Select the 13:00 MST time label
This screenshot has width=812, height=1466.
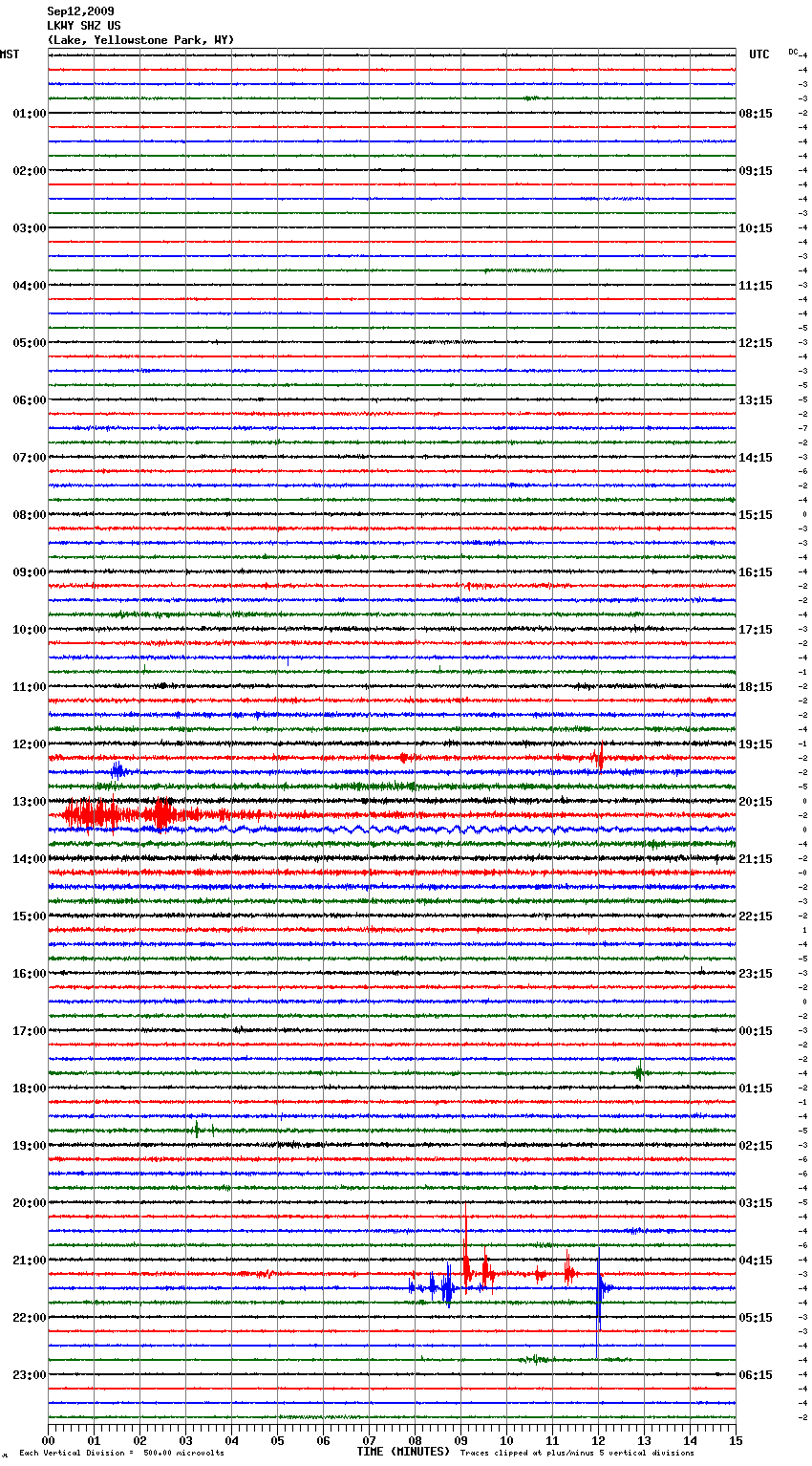(x=29, y=802)
